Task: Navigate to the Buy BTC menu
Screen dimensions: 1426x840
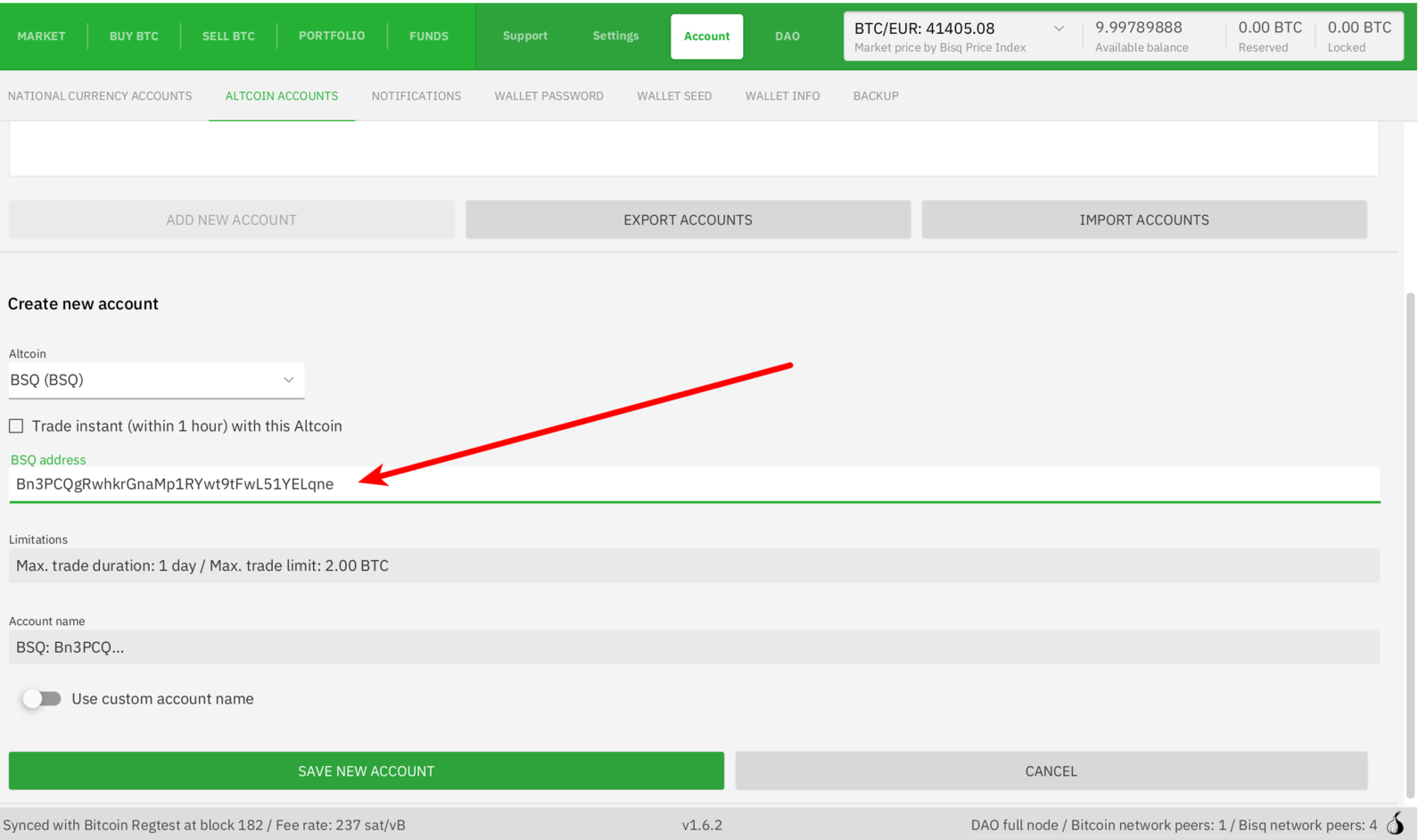Action: (x=134, y=37)
